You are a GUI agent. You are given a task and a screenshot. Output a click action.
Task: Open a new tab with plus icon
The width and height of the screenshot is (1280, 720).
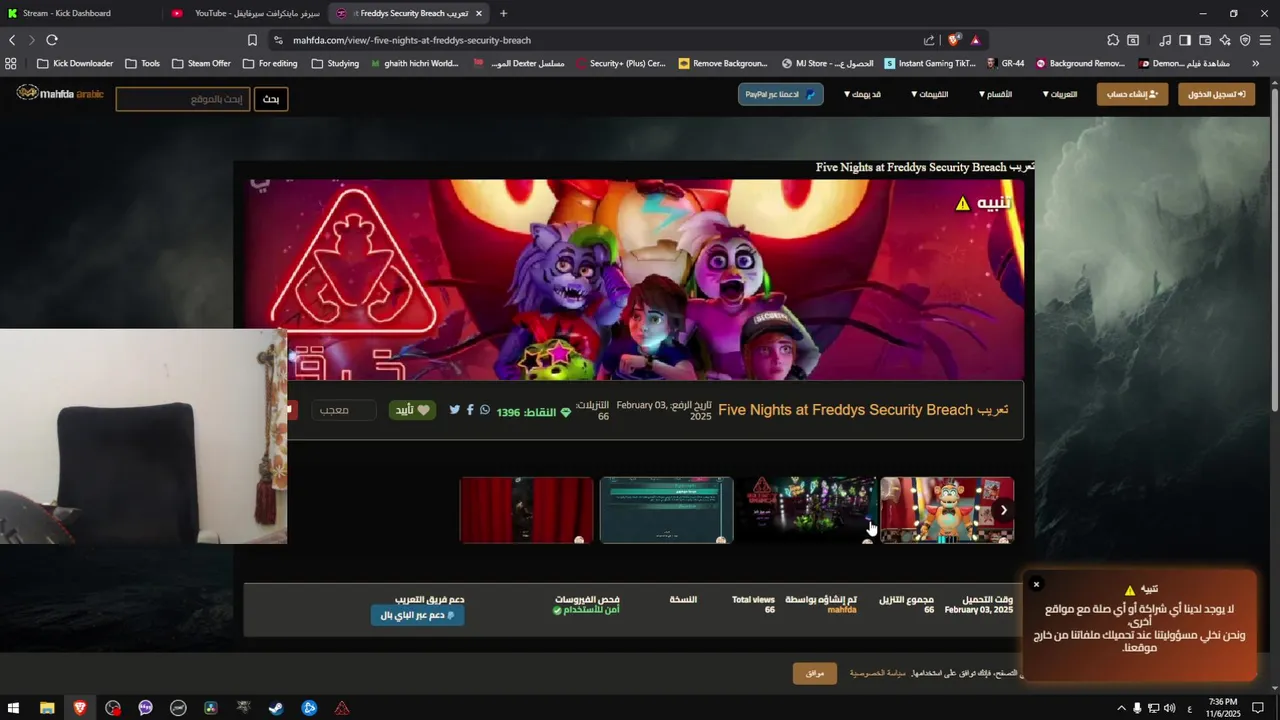pyautogui.click(x=503, y=13)
